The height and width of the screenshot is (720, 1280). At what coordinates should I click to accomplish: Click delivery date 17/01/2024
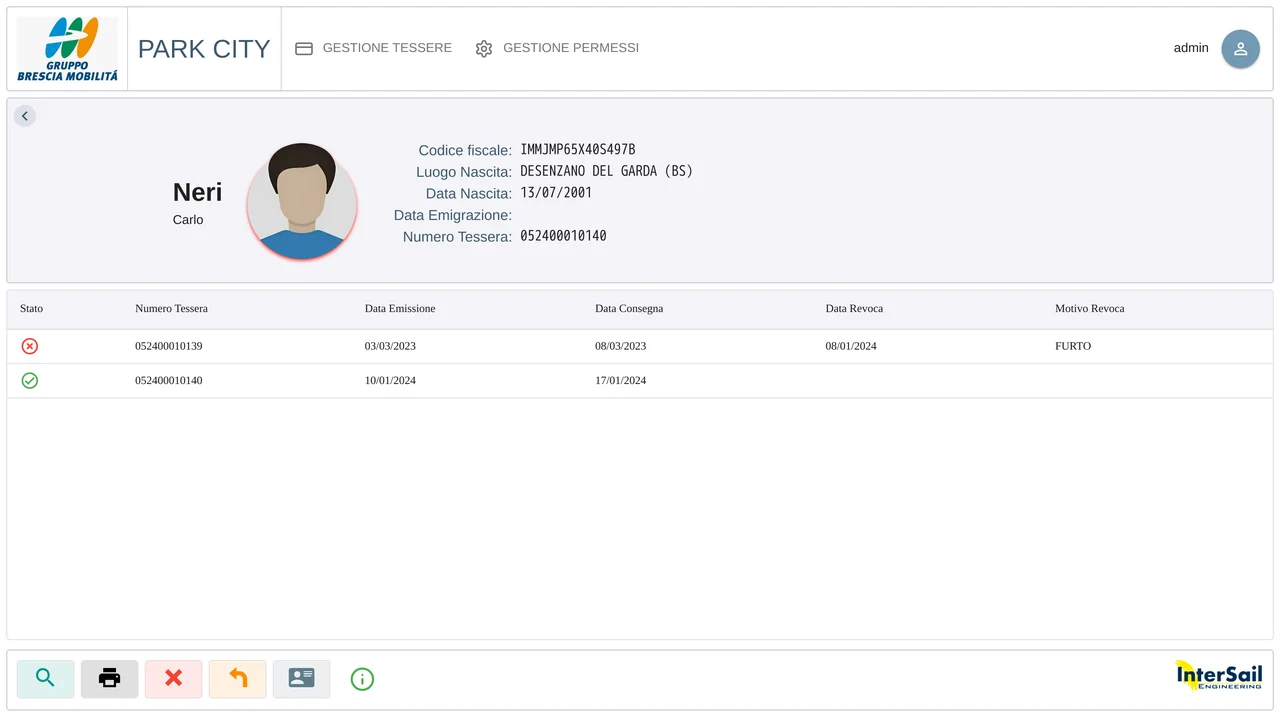tap(621, 381)
